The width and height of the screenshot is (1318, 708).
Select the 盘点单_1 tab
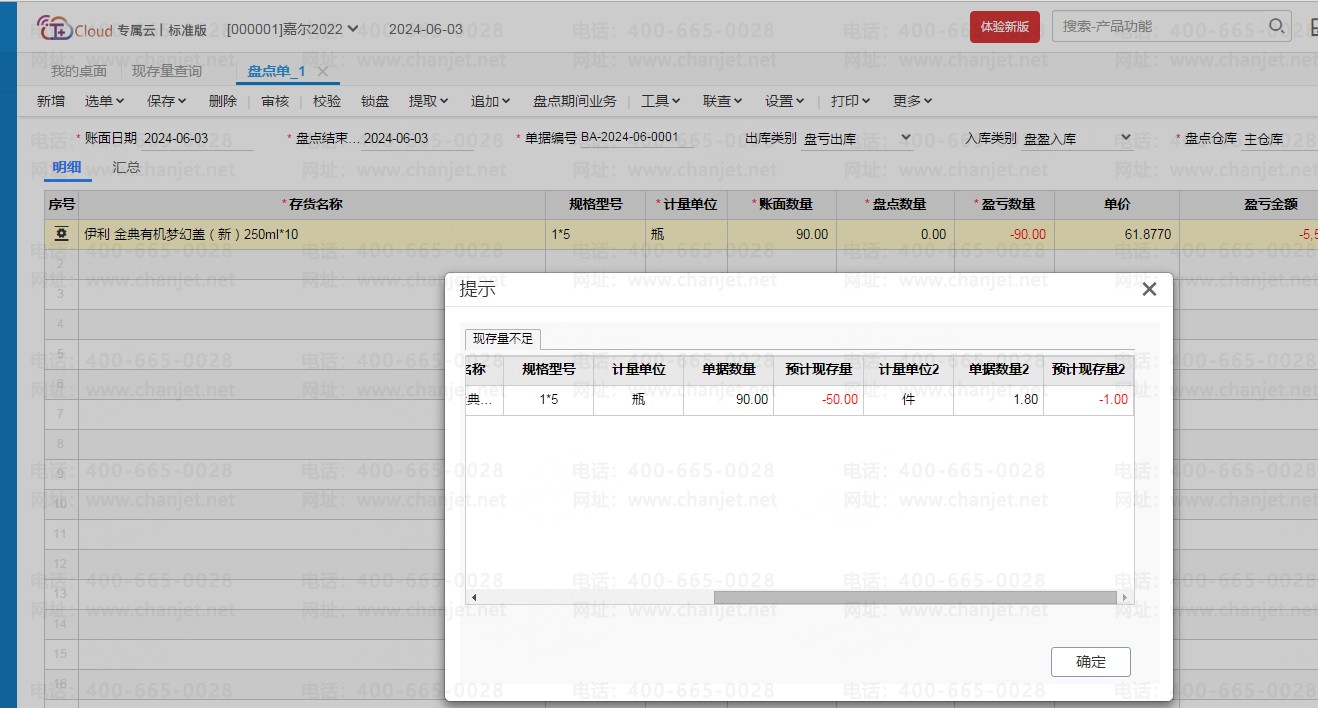(x=276, y=71)
